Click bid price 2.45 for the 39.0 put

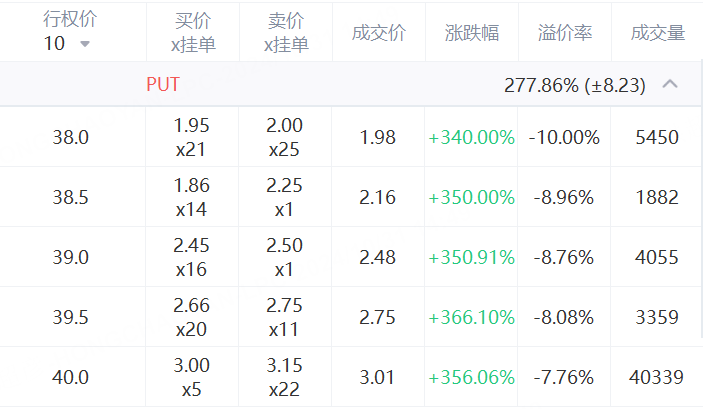pos(192,246)
